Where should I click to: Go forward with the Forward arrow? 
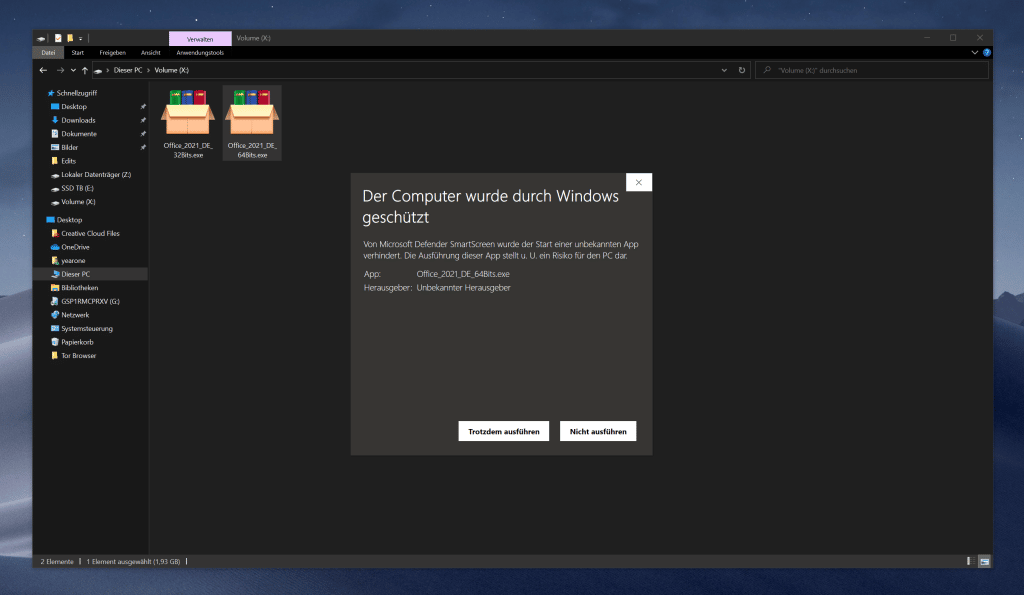tap(60, 70)
